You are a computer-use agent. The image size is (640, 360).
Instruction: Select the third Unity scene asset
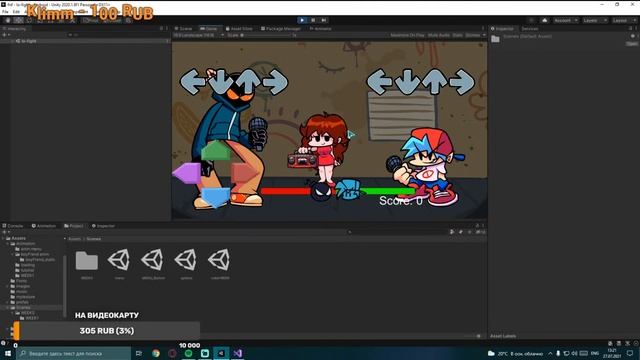[x=186, y=260]
